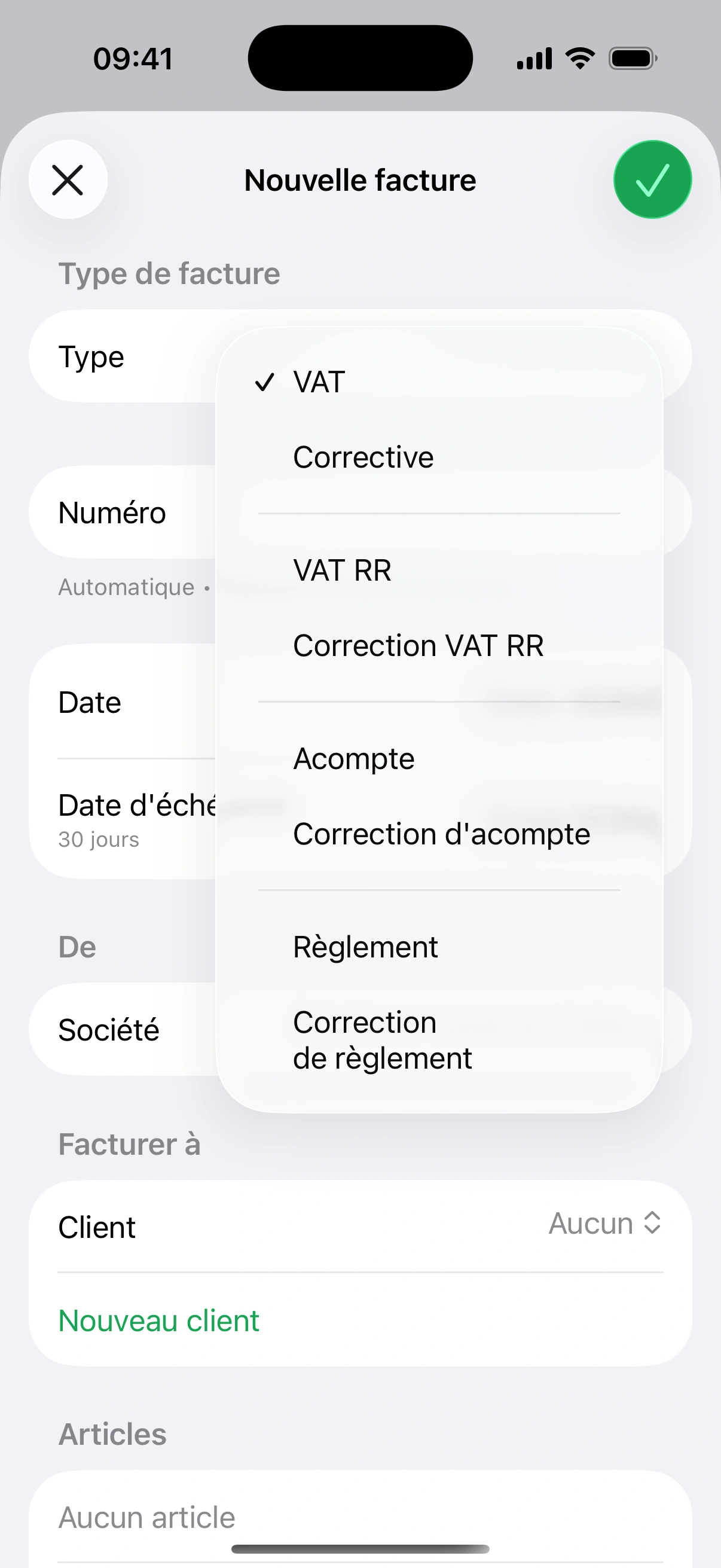The width and height of the screenshot is (721, 1568).
Task: Tap the cellular signal icon
Action: coord(534,59)
